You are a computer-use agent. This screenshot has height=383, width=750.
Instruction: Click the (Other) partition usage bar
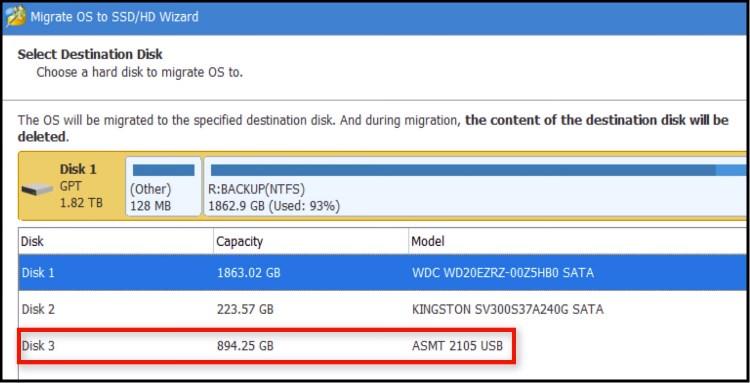click(x=164, y=170)
